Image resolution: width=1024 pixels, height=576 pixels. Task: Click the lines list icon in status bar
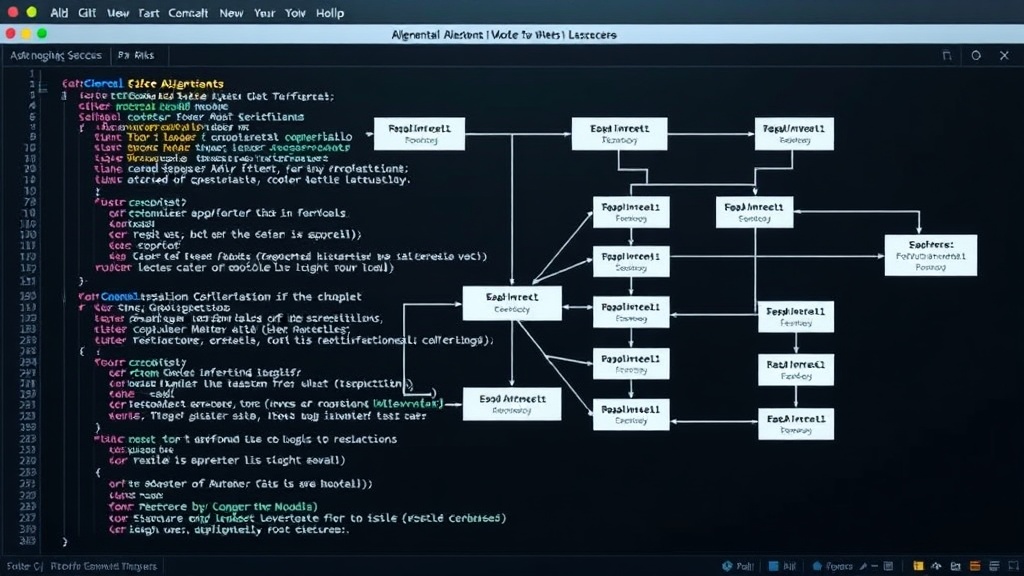[994, 566]
